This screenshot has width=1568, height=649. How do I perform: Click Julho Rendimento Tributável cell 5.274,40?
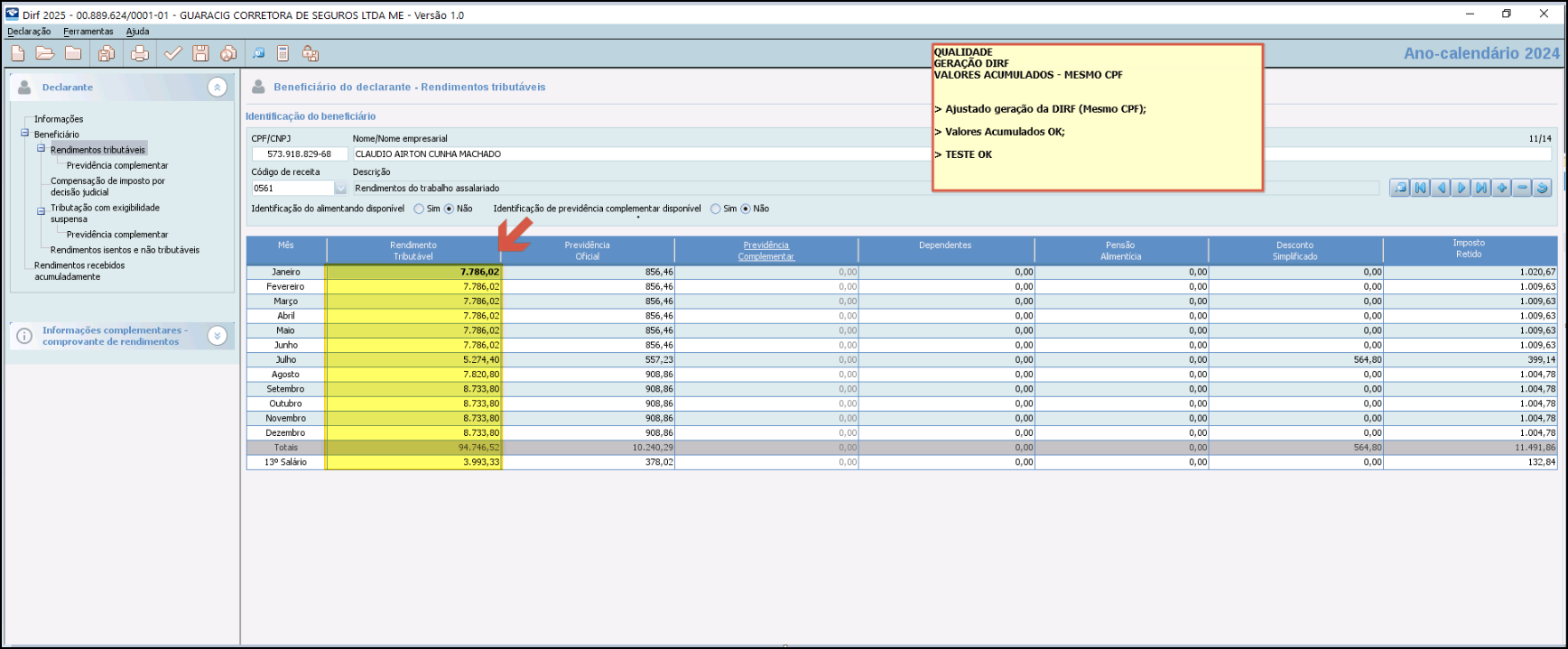click(413, 359)
